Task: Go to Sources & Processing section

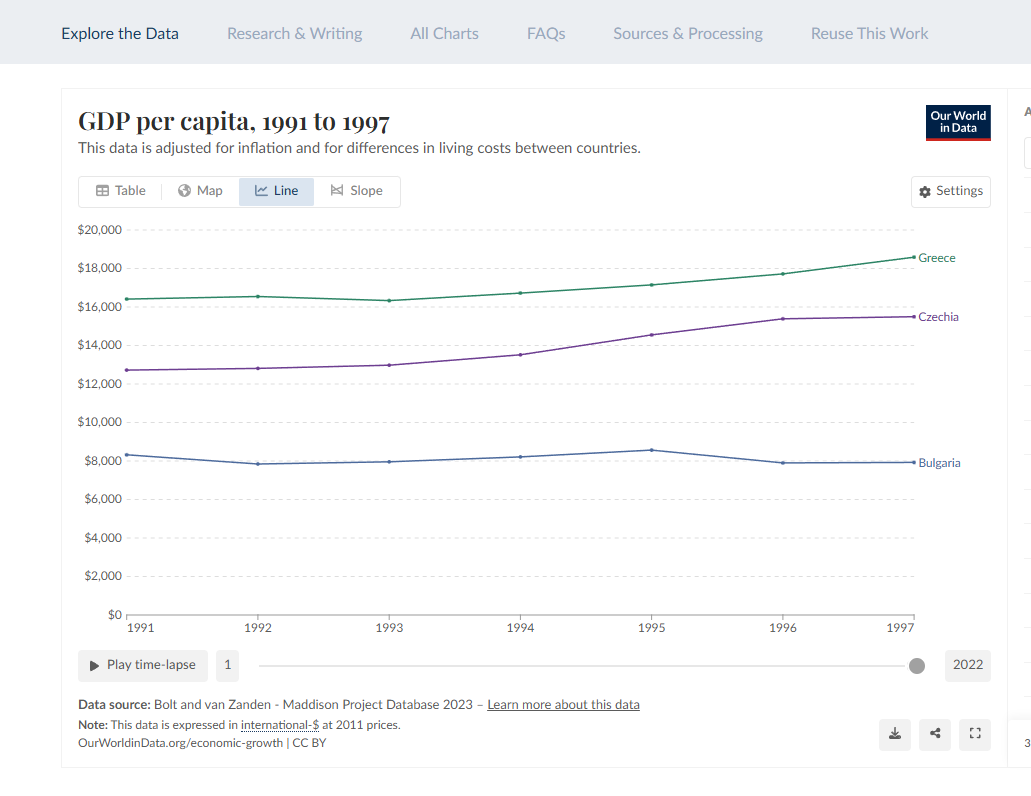Action: [688, 34]
